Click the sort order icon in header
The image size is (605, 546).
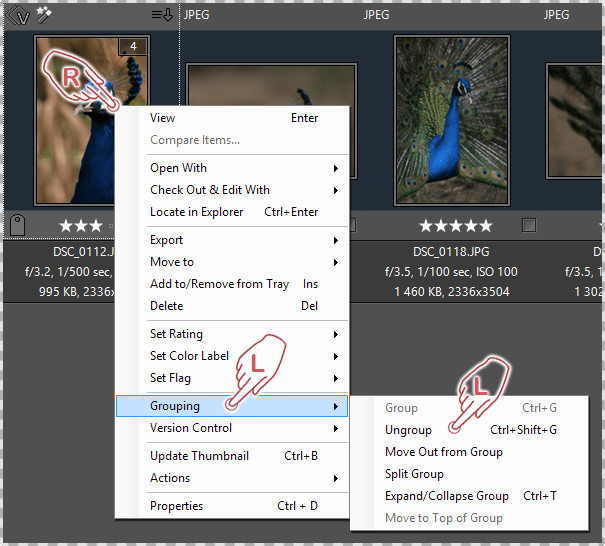tap(162, 15)
